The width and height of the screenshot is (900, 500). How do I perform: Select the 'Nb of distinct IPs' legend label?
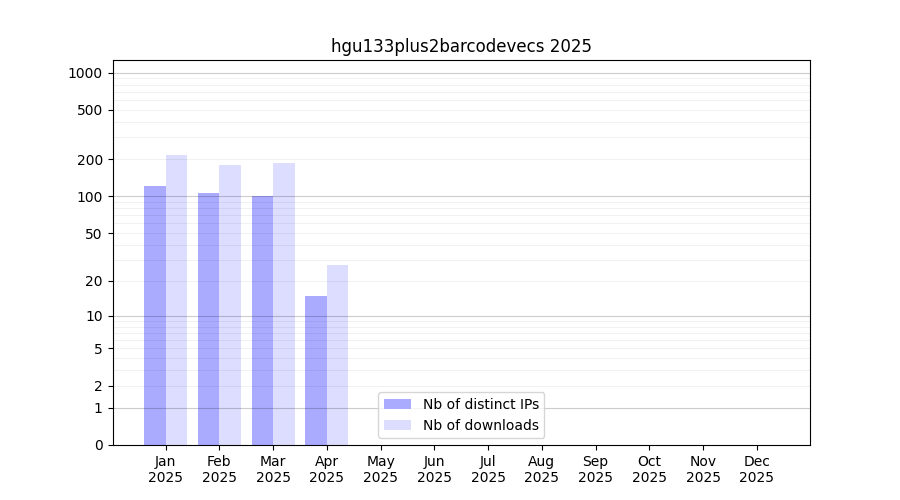480,404
